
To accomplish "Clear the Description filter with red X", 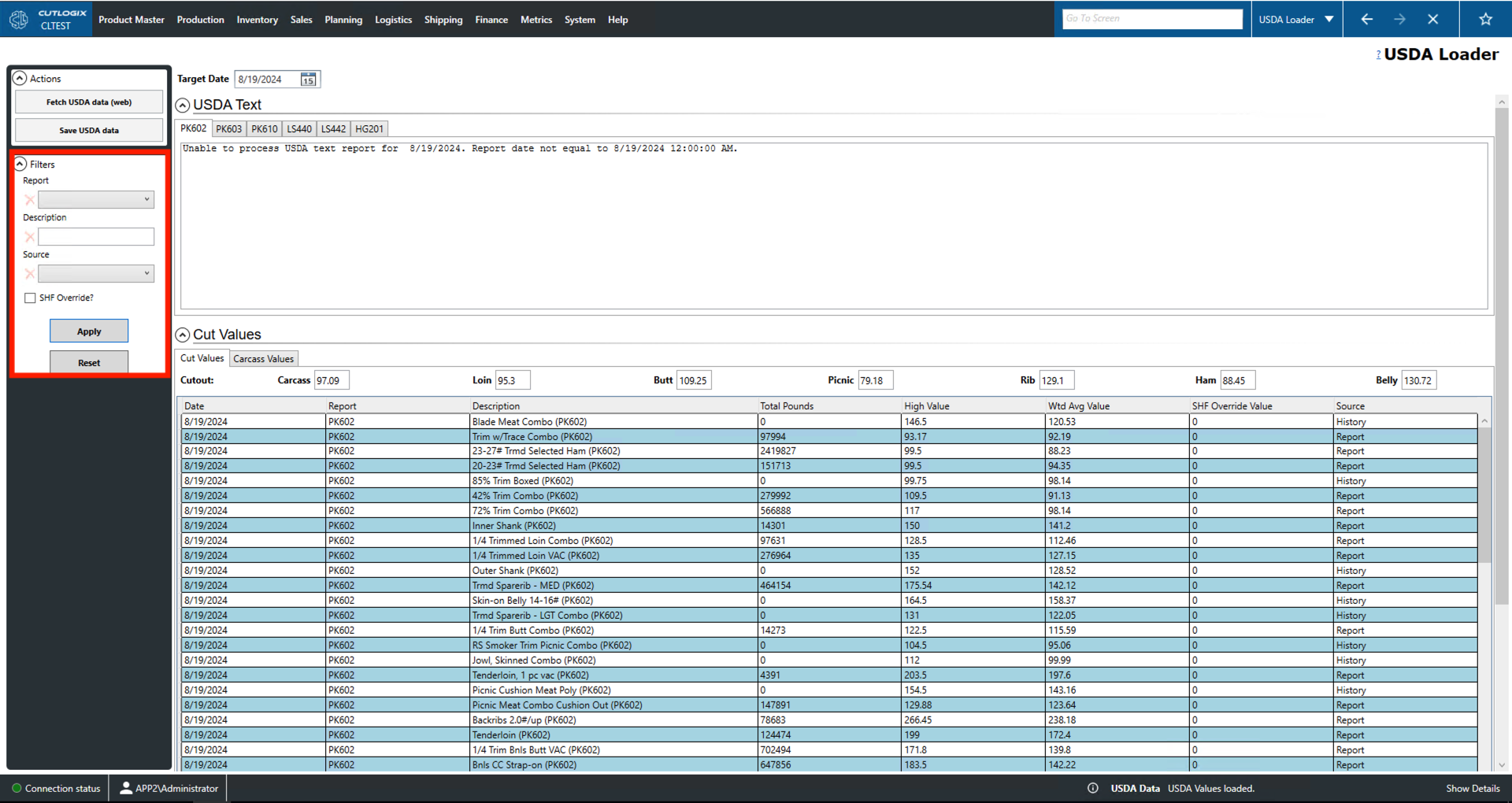I will (30, 237).
